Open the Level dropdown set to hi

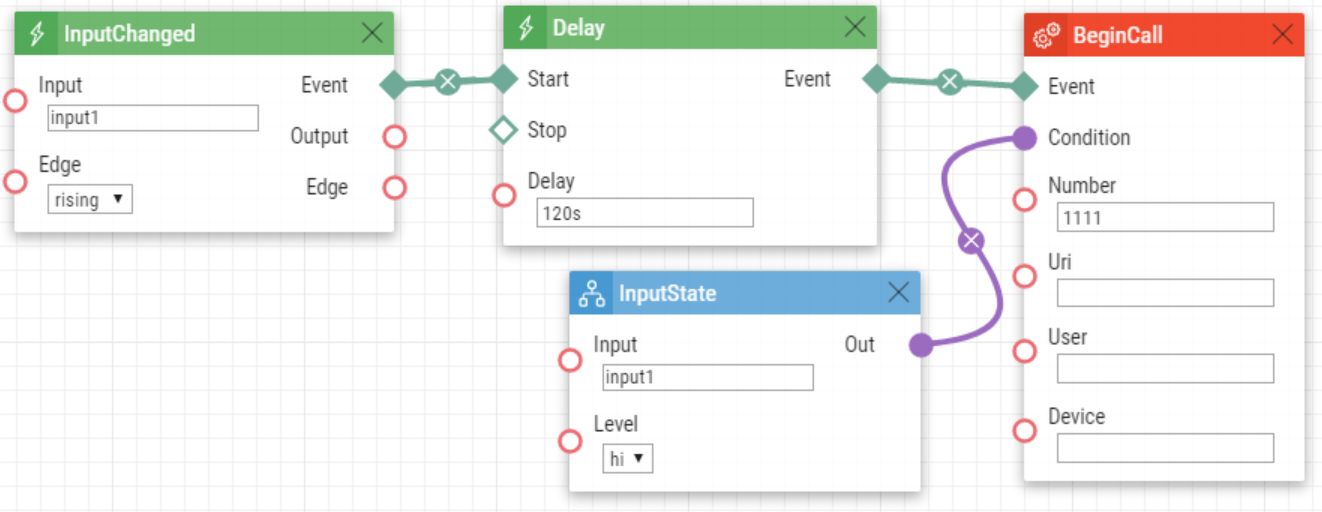pyautogui.click(x=628, y=460)
